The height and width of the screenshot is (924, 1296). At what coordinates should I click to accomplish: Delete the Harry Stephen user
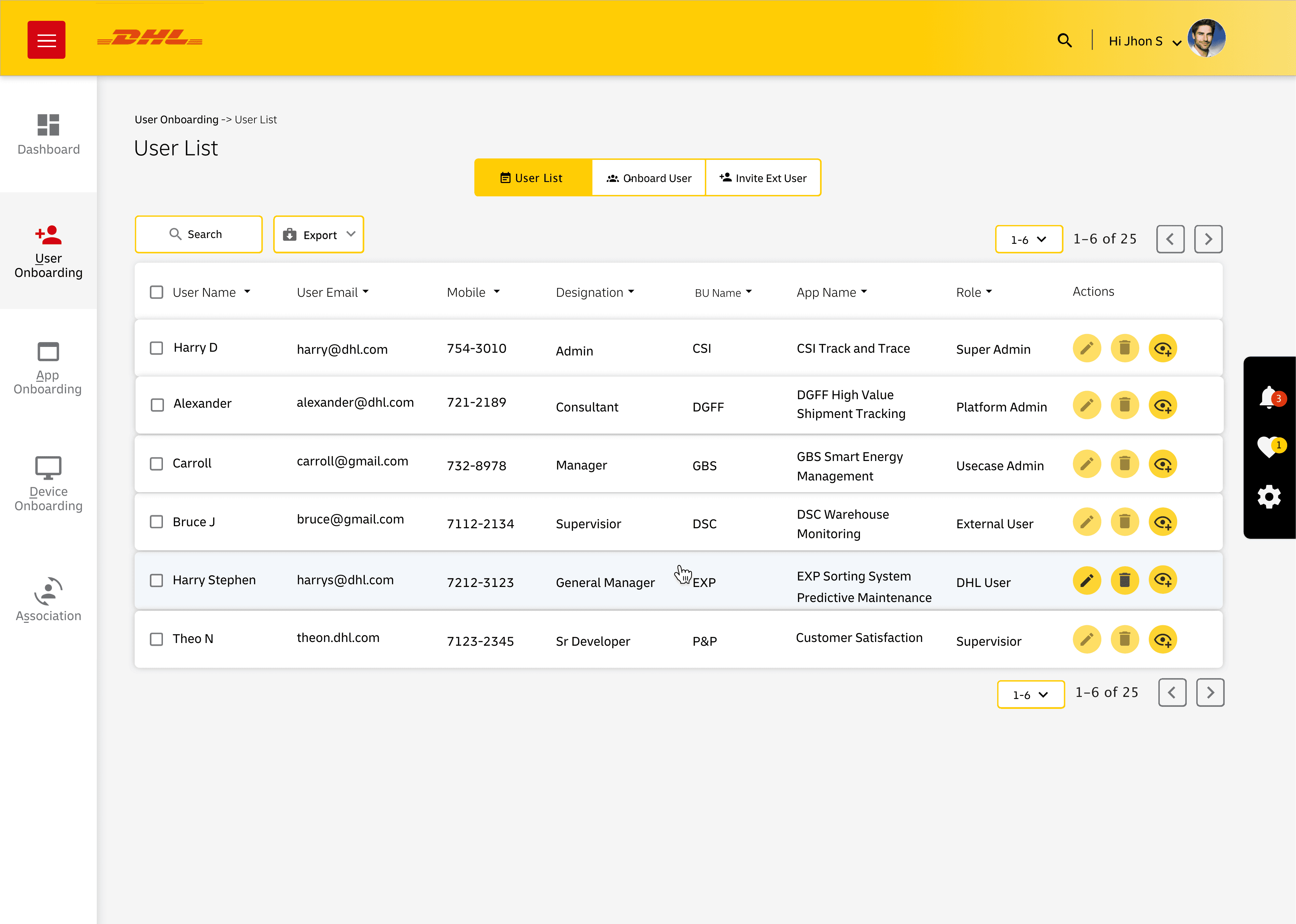point(1125,580)
